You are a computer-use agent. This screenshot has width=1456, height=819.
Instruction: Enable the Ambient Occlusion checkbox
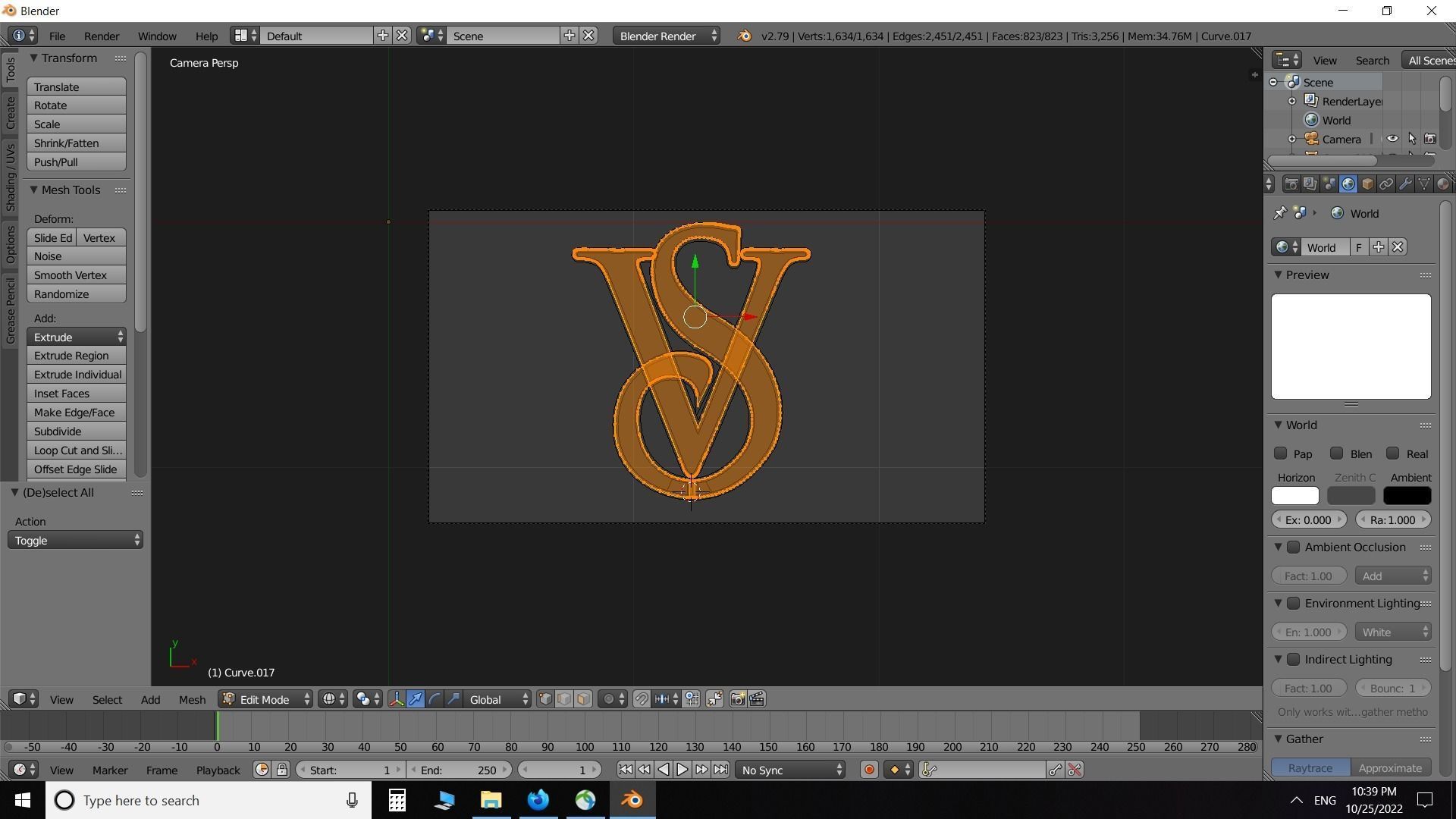point(1293,547)
